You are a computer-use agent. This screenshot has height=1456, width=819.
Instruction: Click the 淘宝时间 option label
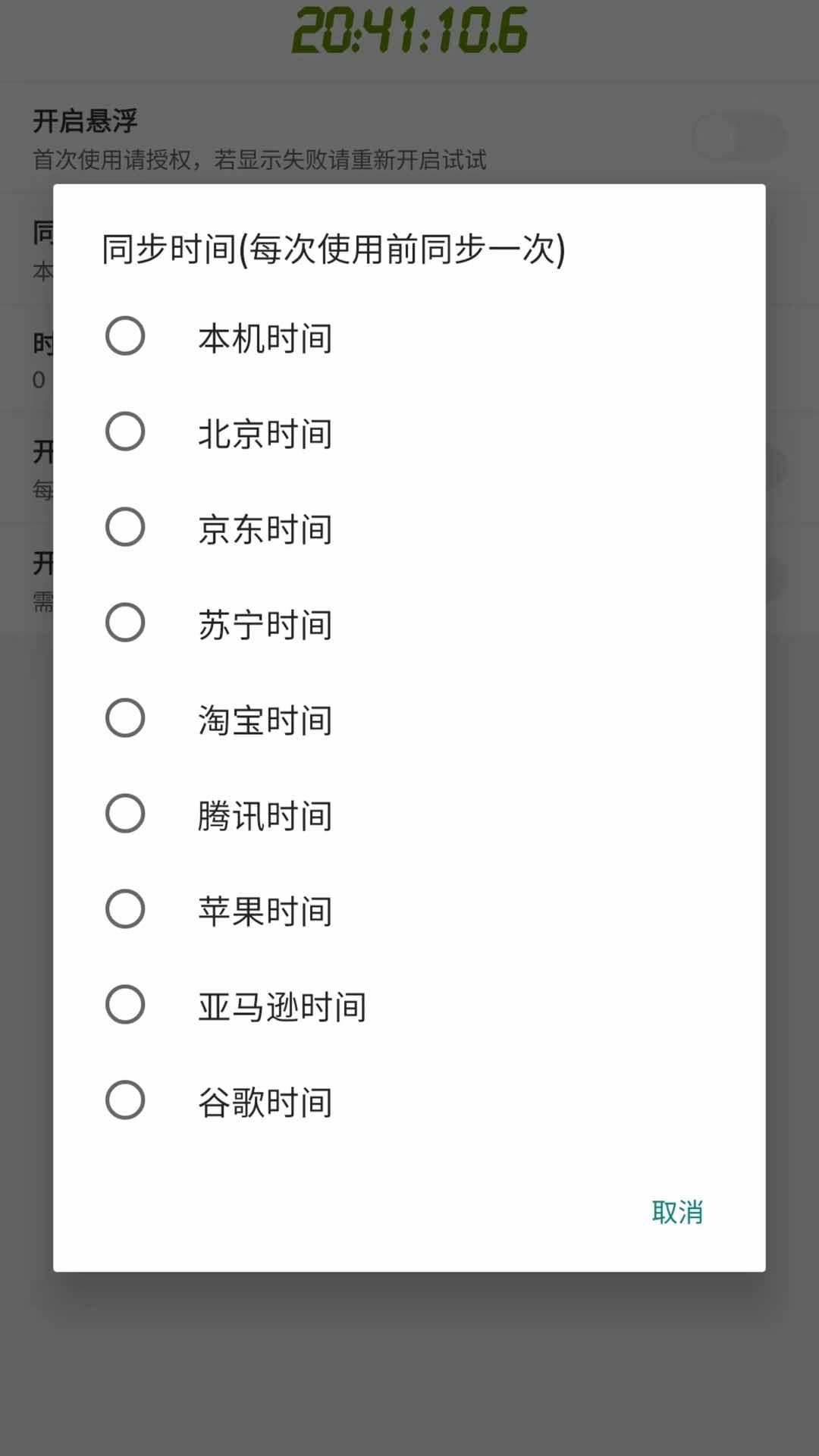(265, 720)
